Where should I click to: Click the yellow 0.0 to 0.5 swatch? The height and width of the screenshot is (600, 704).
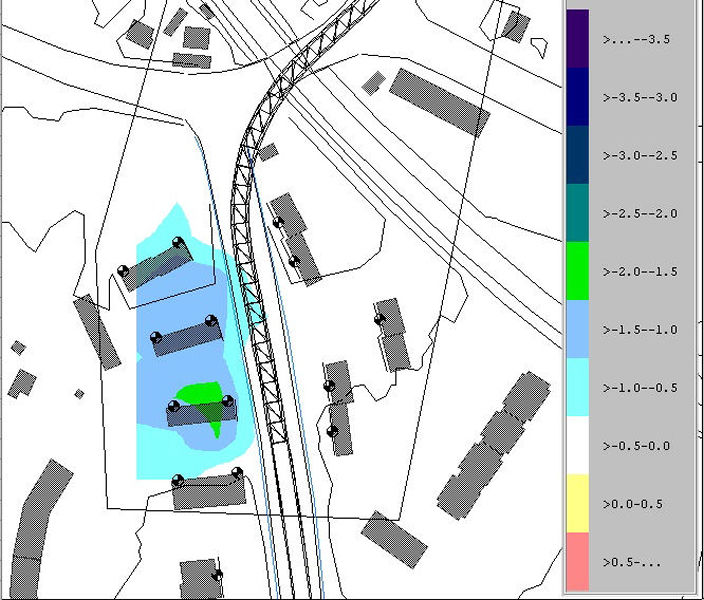(x=577, y=503)
